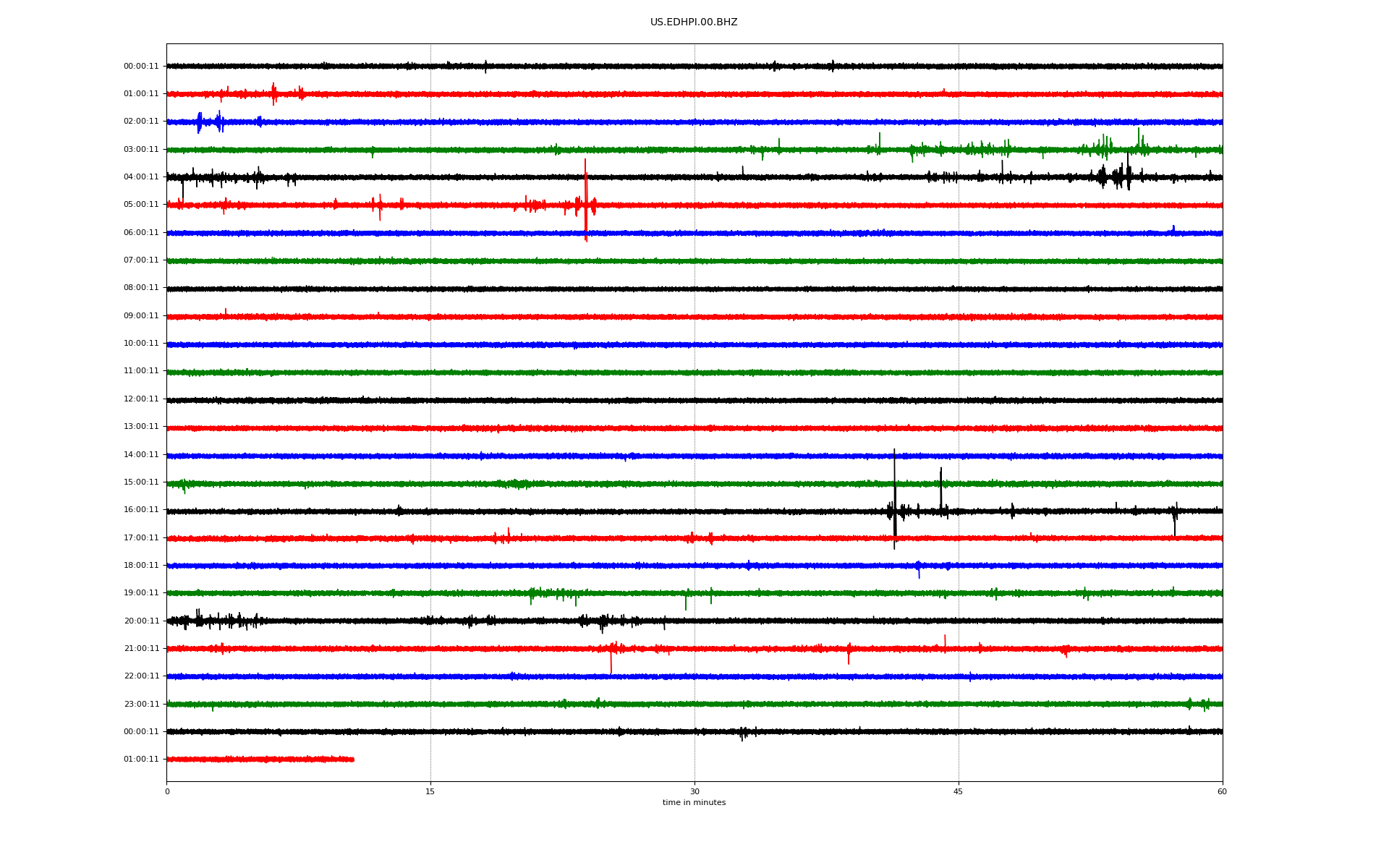
Task: Click the end of the short red final trace
Action: (x=352, y=759)
